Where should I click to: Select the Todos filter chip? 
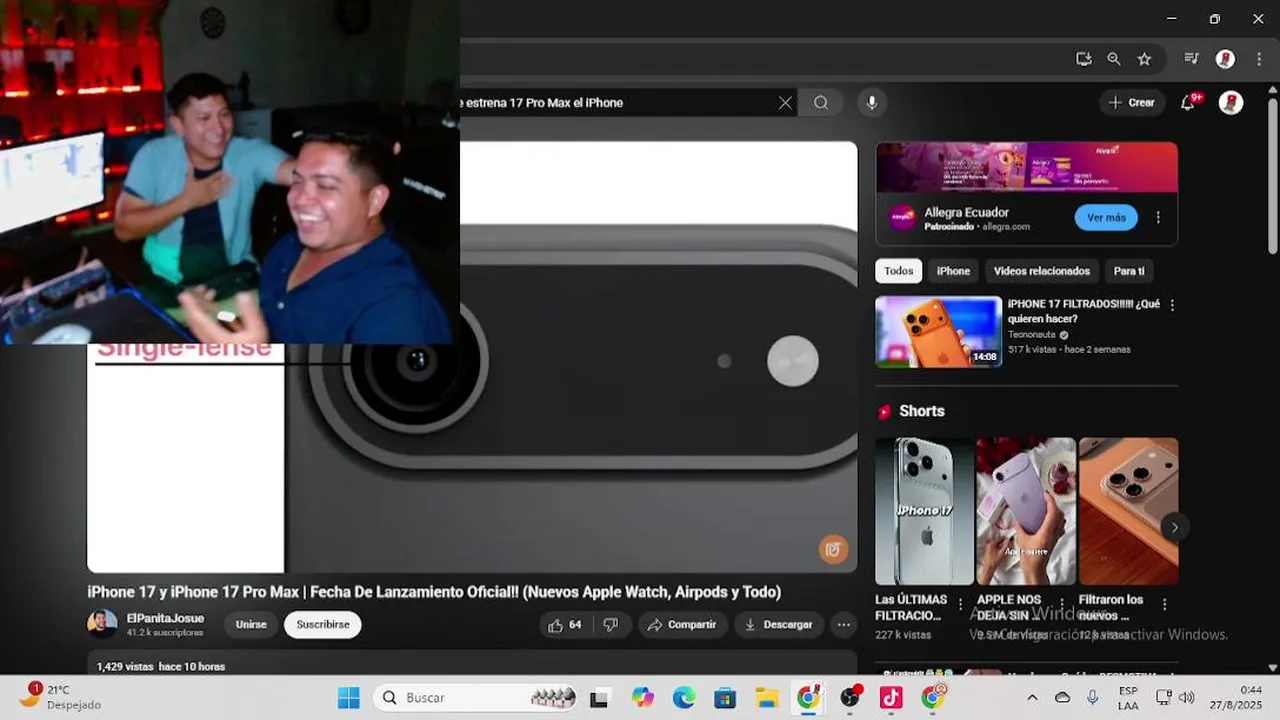(898, 271)
